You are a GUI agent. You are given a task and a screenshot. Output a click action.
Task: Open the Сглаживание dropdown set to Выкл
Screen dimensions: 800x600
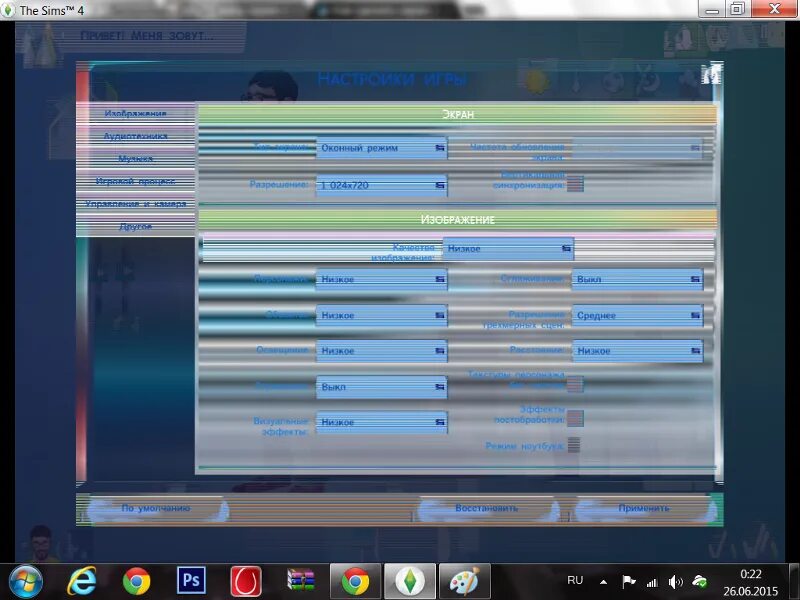tap(638, 280)
